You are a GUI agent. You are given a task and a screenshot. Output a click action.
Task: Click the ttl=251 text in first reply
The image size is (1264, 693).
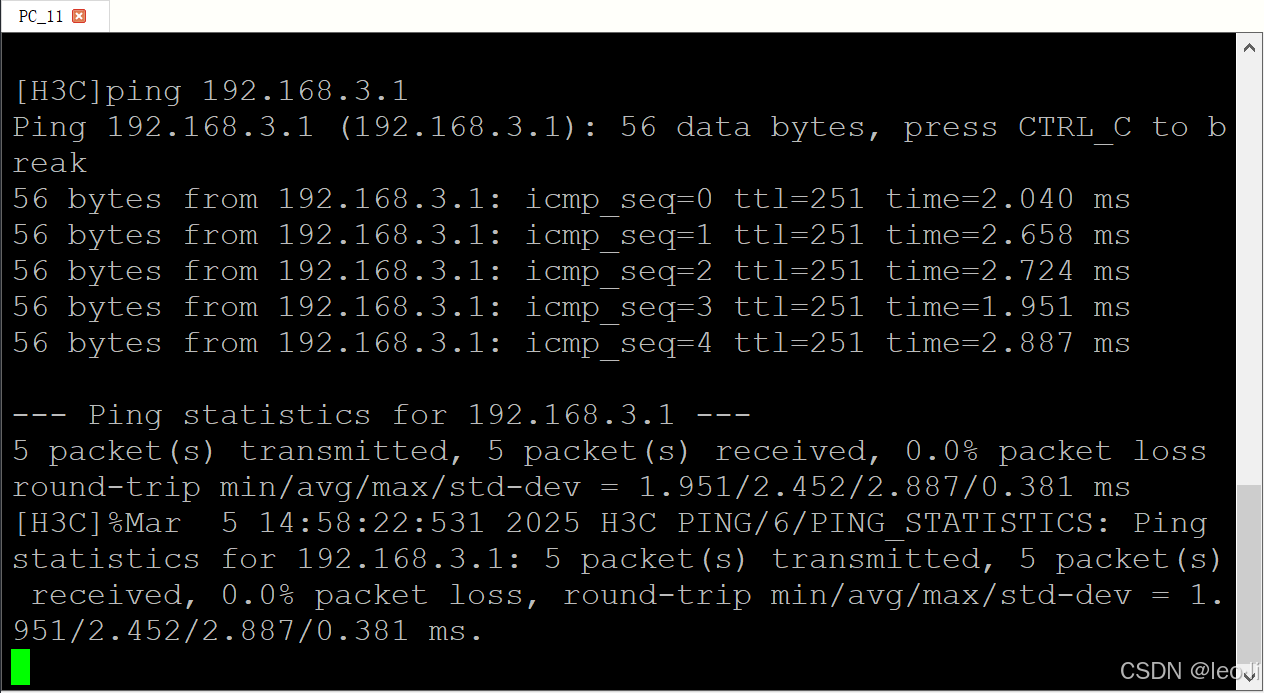pos(800,198)
